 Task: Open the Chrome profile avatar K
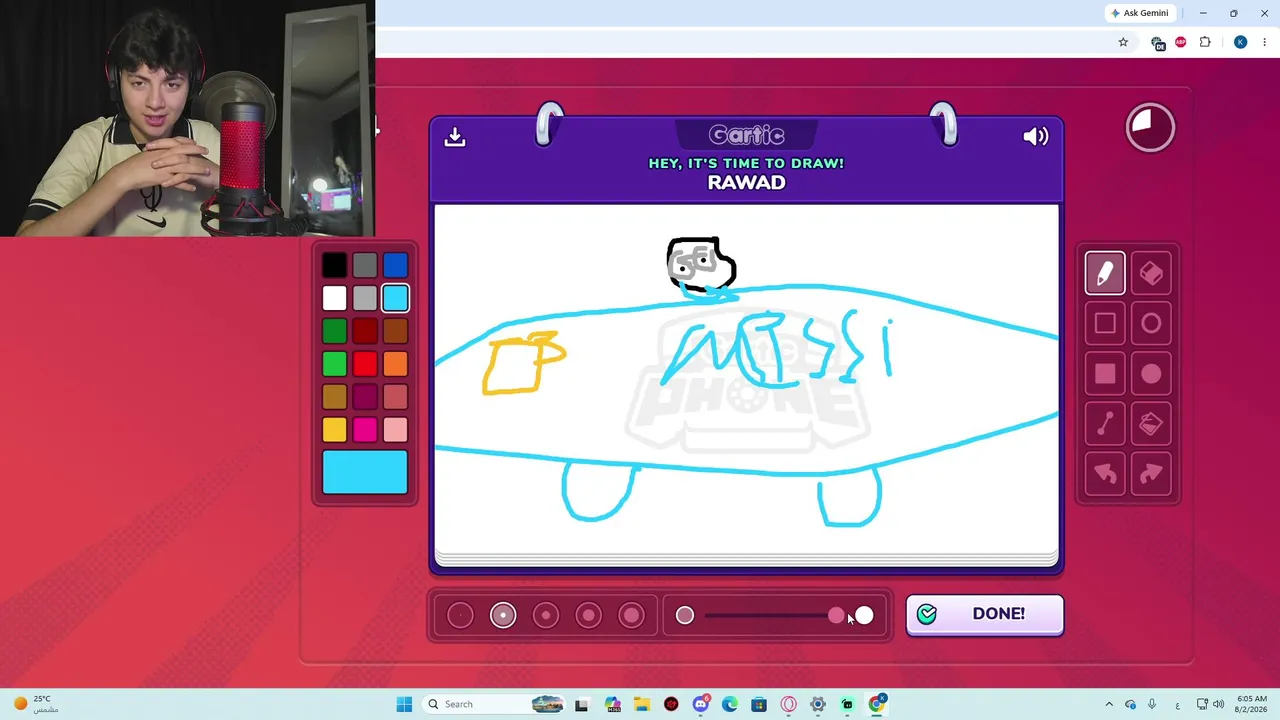click(x=1240, y=42)
